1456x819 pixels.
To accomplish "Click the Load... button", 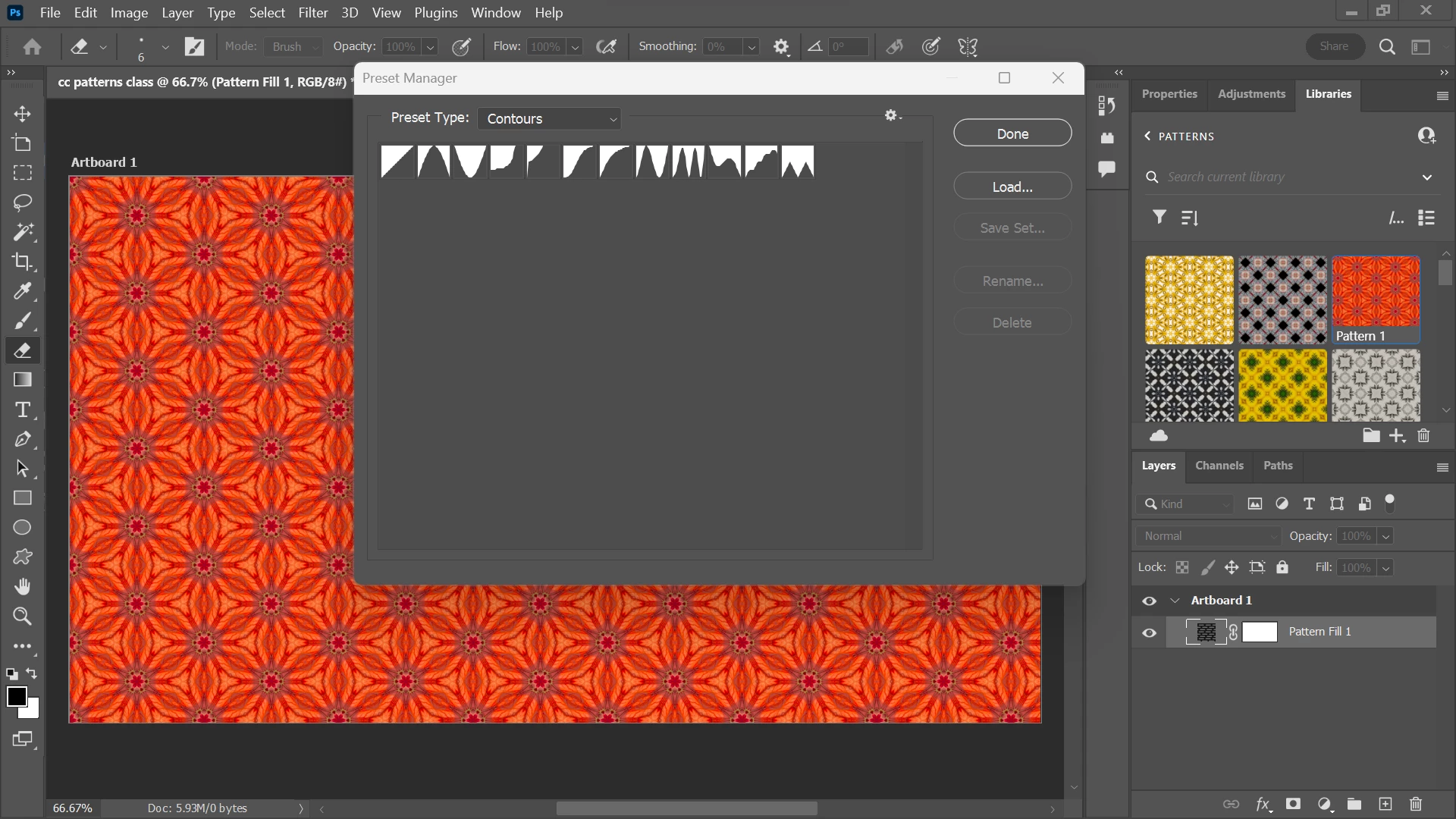I will (1012, 187).
